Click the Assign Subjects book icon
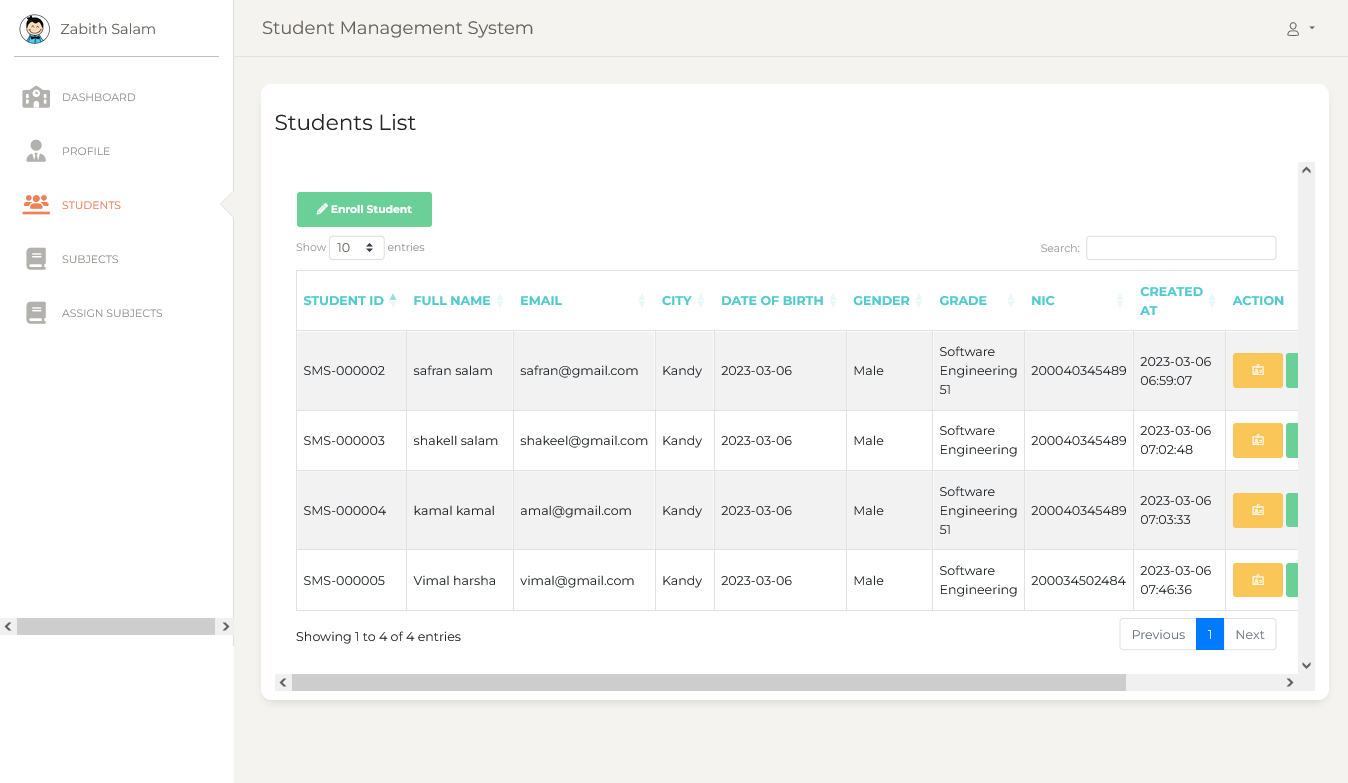 [36, 313]
